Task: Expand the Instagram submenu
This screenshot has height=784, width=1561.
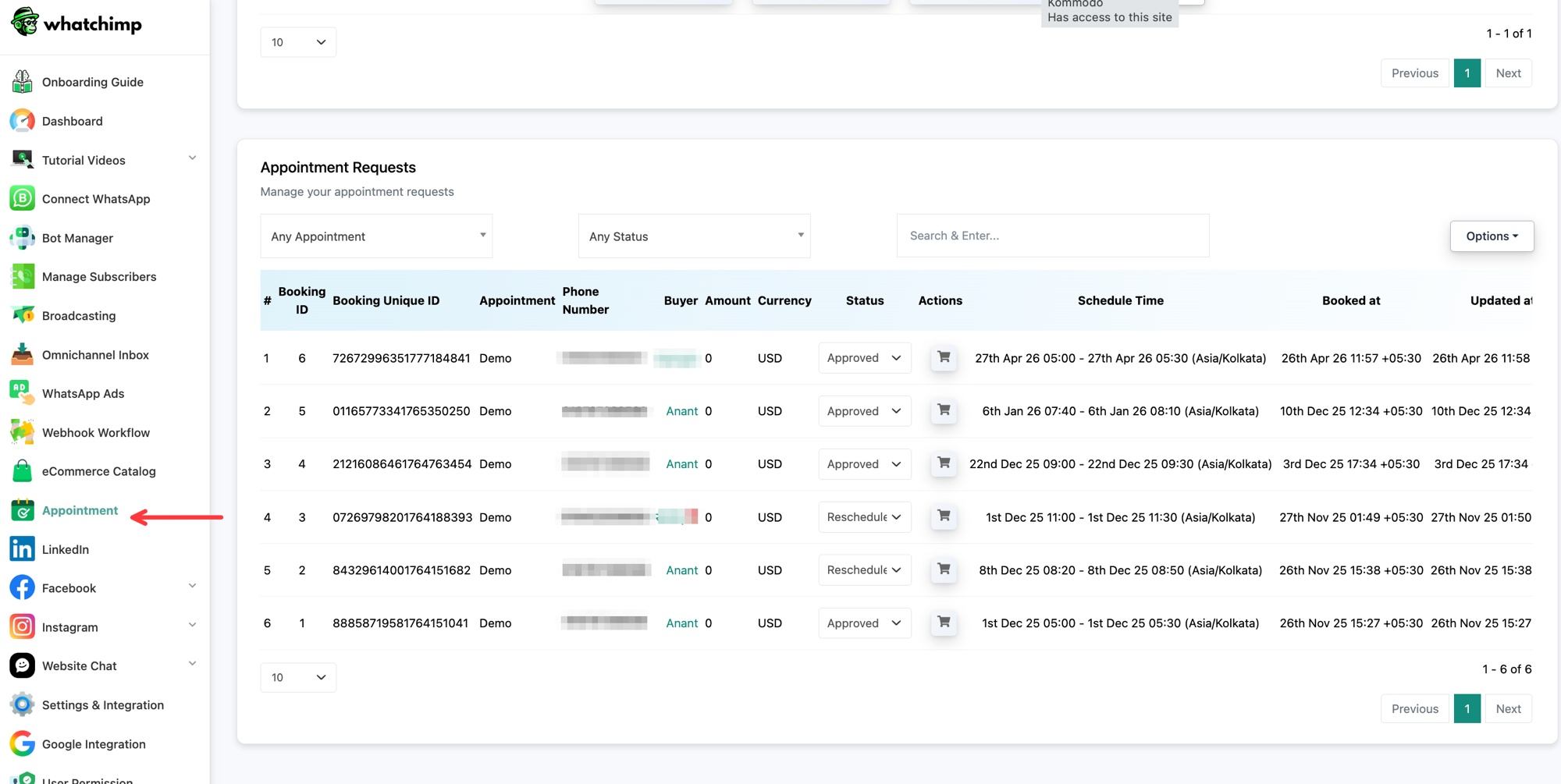Action: pos(192,626)
